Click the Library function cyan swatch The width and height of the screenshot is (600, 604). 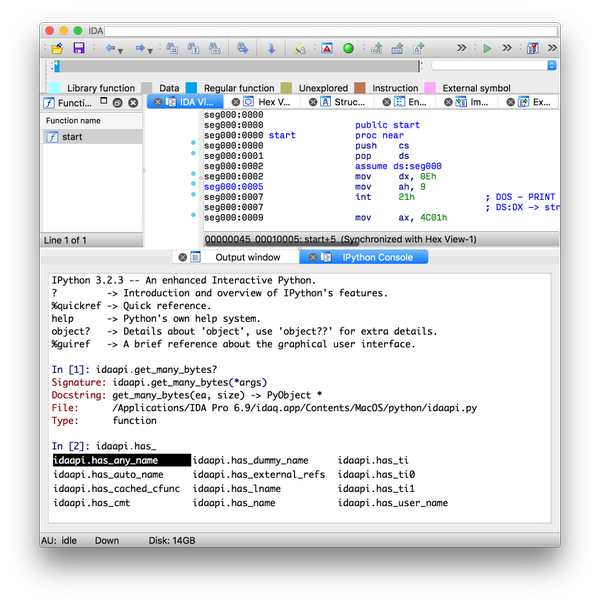tap(55, 88)
